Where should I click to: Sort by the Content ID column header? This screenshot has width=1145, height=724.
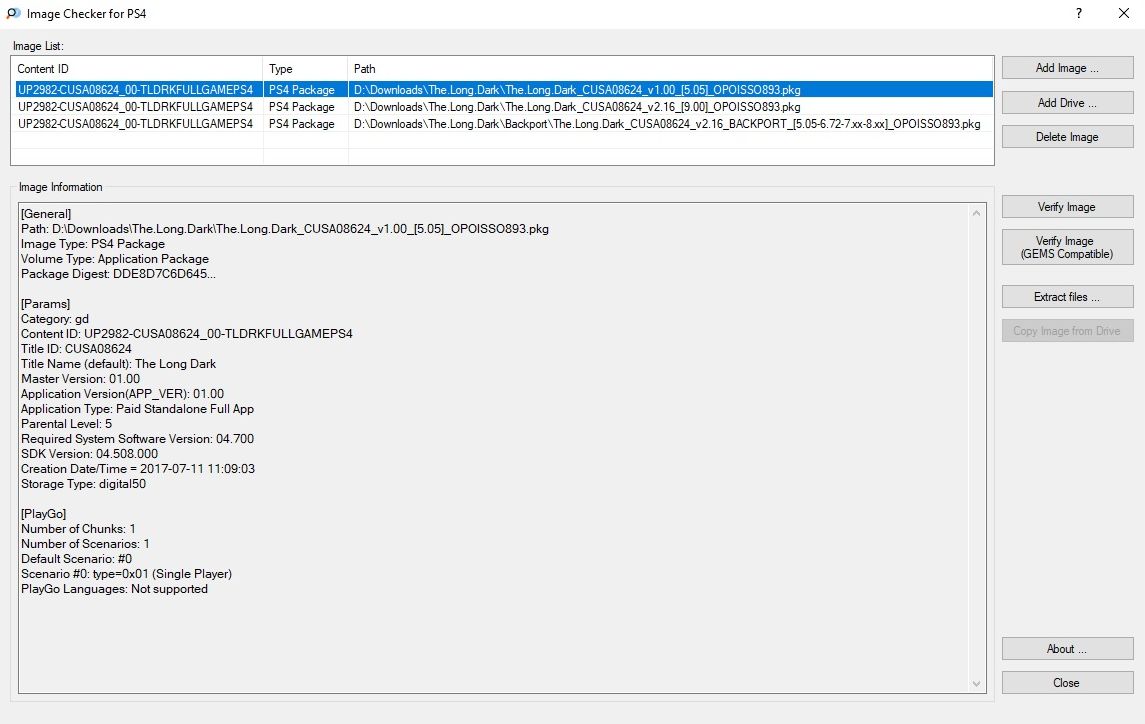point(137,69)
